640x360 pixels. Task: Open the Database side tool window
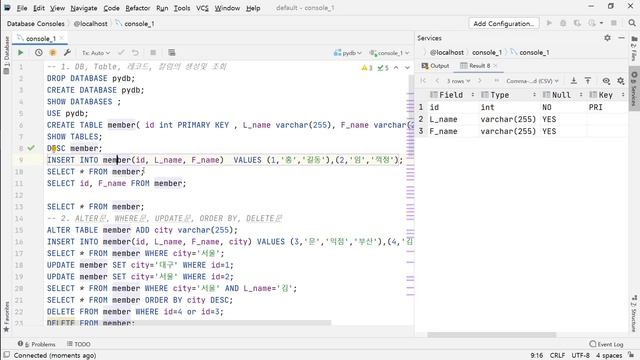pyautogui.click(x=6, y=55)
